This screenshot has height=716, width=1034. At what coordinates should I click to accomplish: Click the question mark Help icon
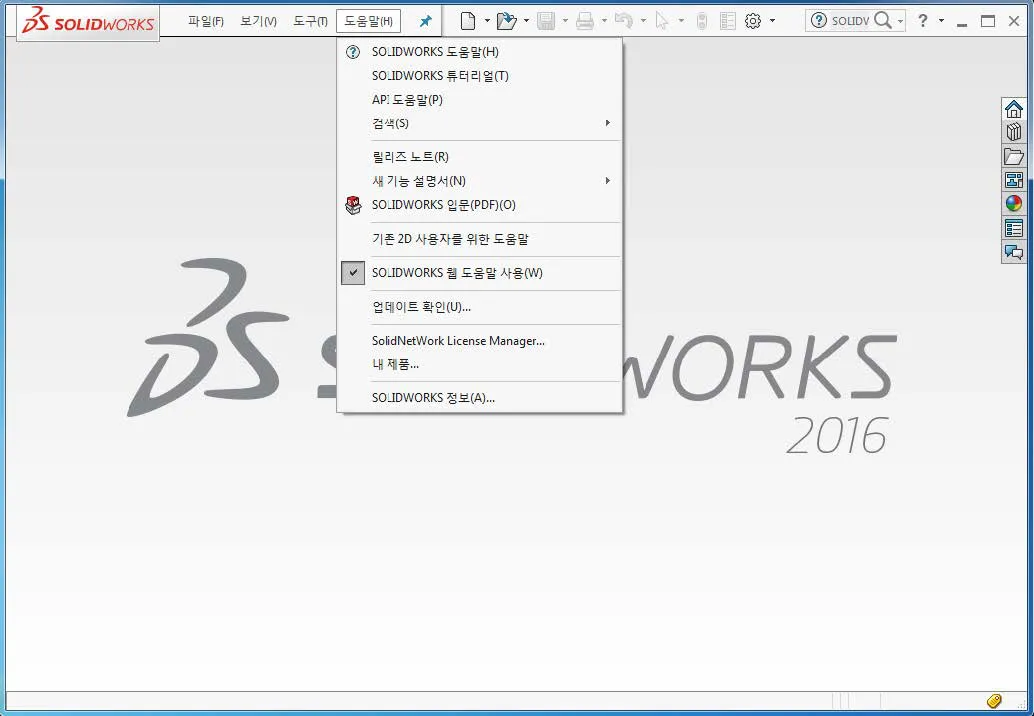(923, 21)
